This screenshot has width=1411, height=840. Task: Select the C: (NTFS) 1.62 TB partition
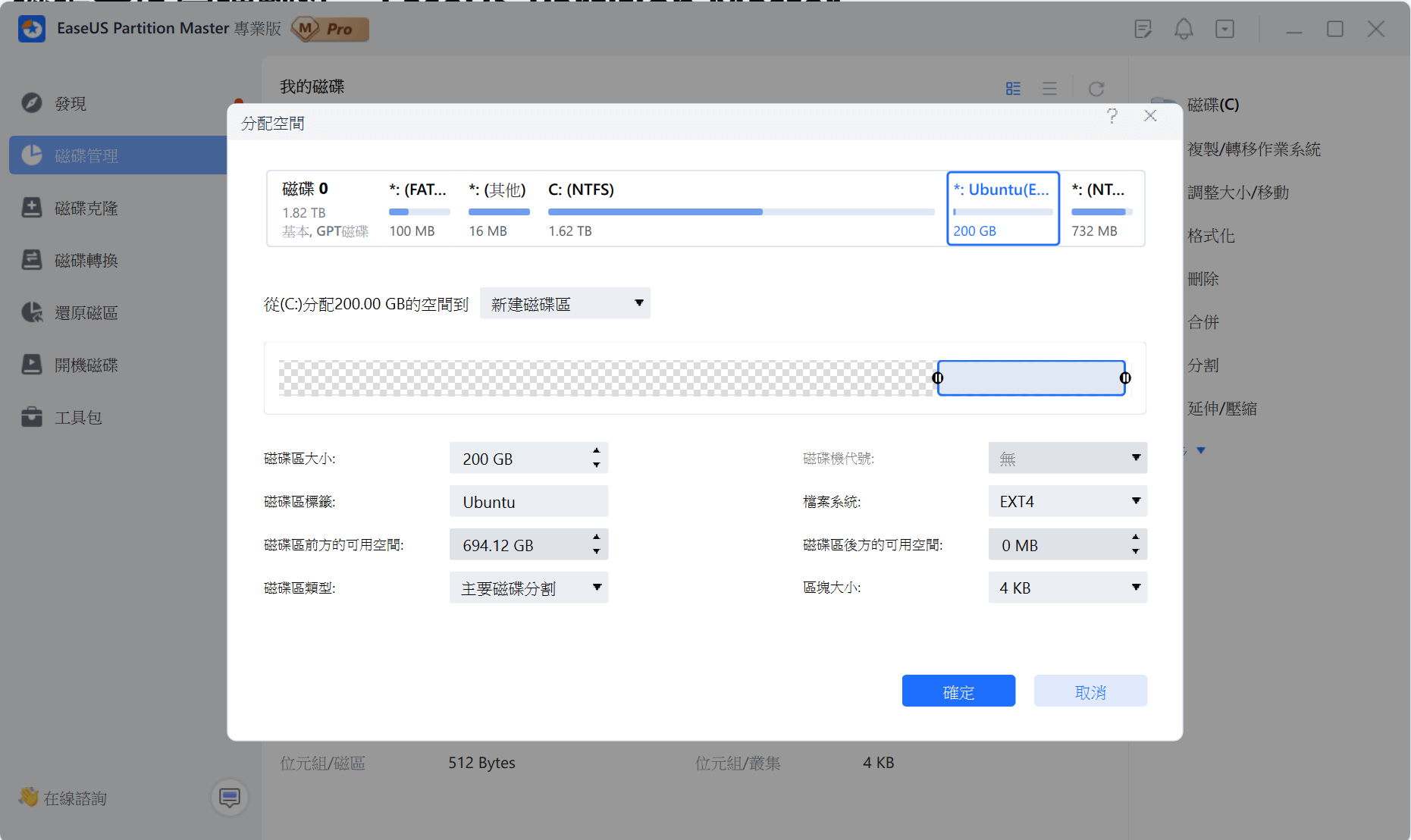pos(741,209)
